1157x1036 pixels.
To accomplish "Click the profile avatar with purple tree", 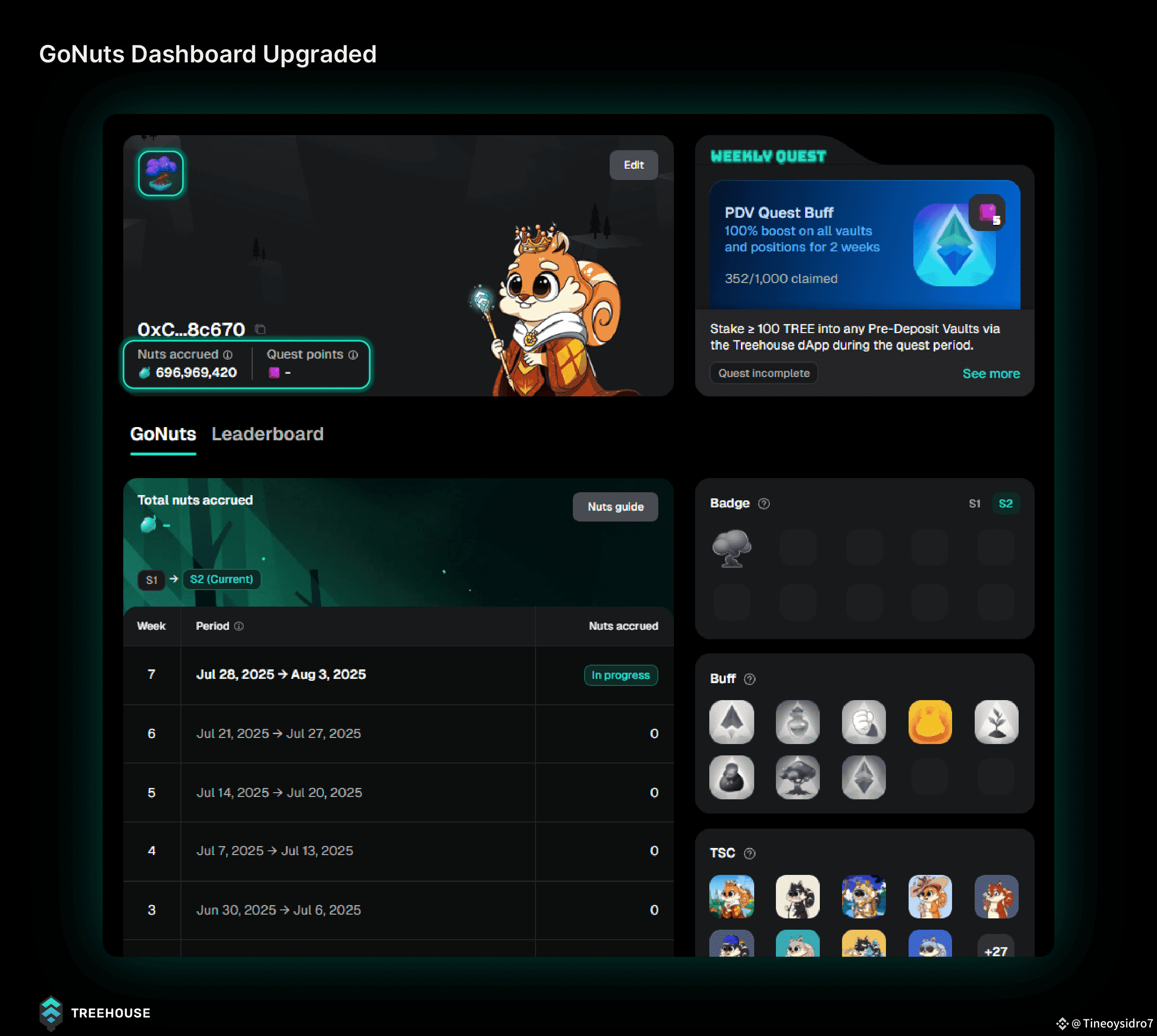I will (161, 173).
